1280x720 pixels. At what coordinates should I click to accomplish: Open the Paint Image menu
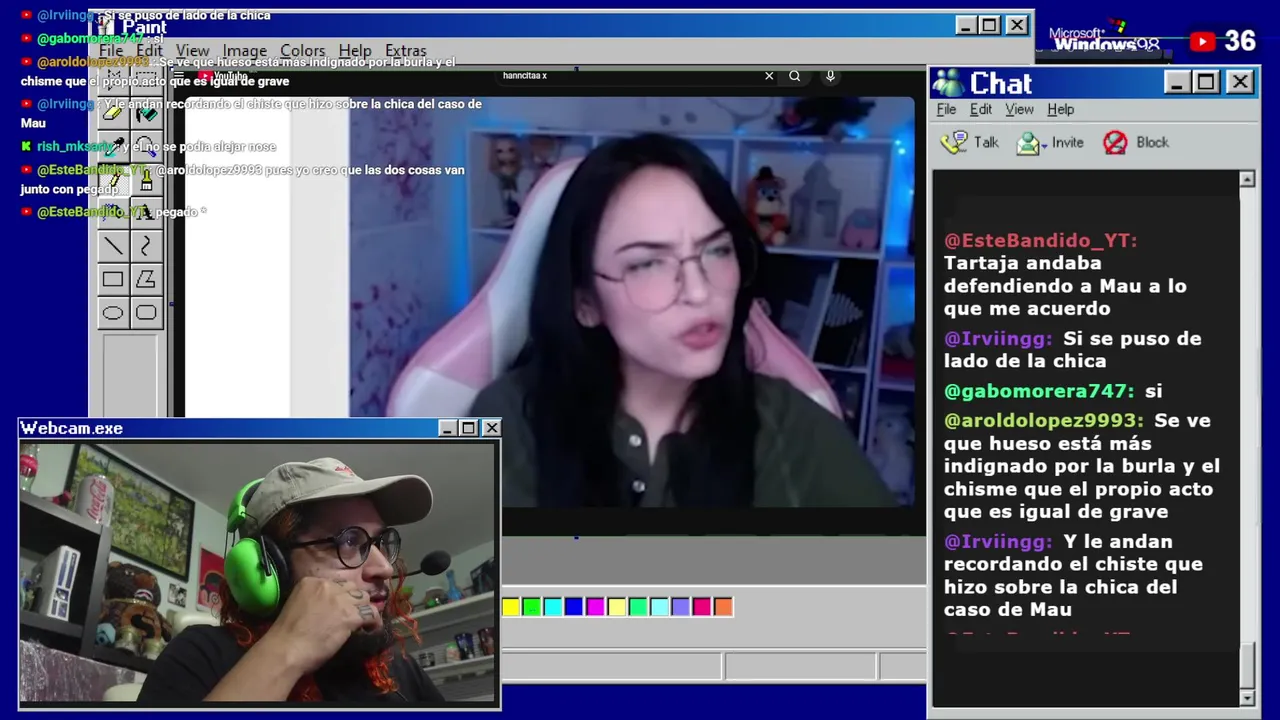[245, 51]
